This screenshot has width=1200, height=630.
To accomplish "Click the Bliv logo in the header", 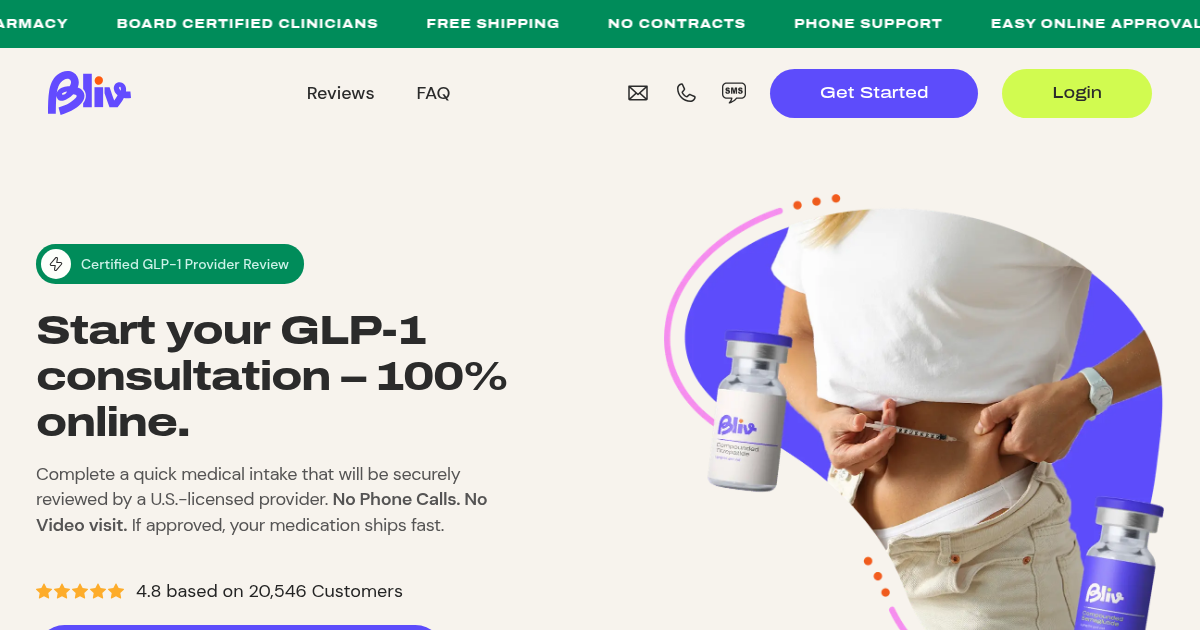I will coord(89,93).
